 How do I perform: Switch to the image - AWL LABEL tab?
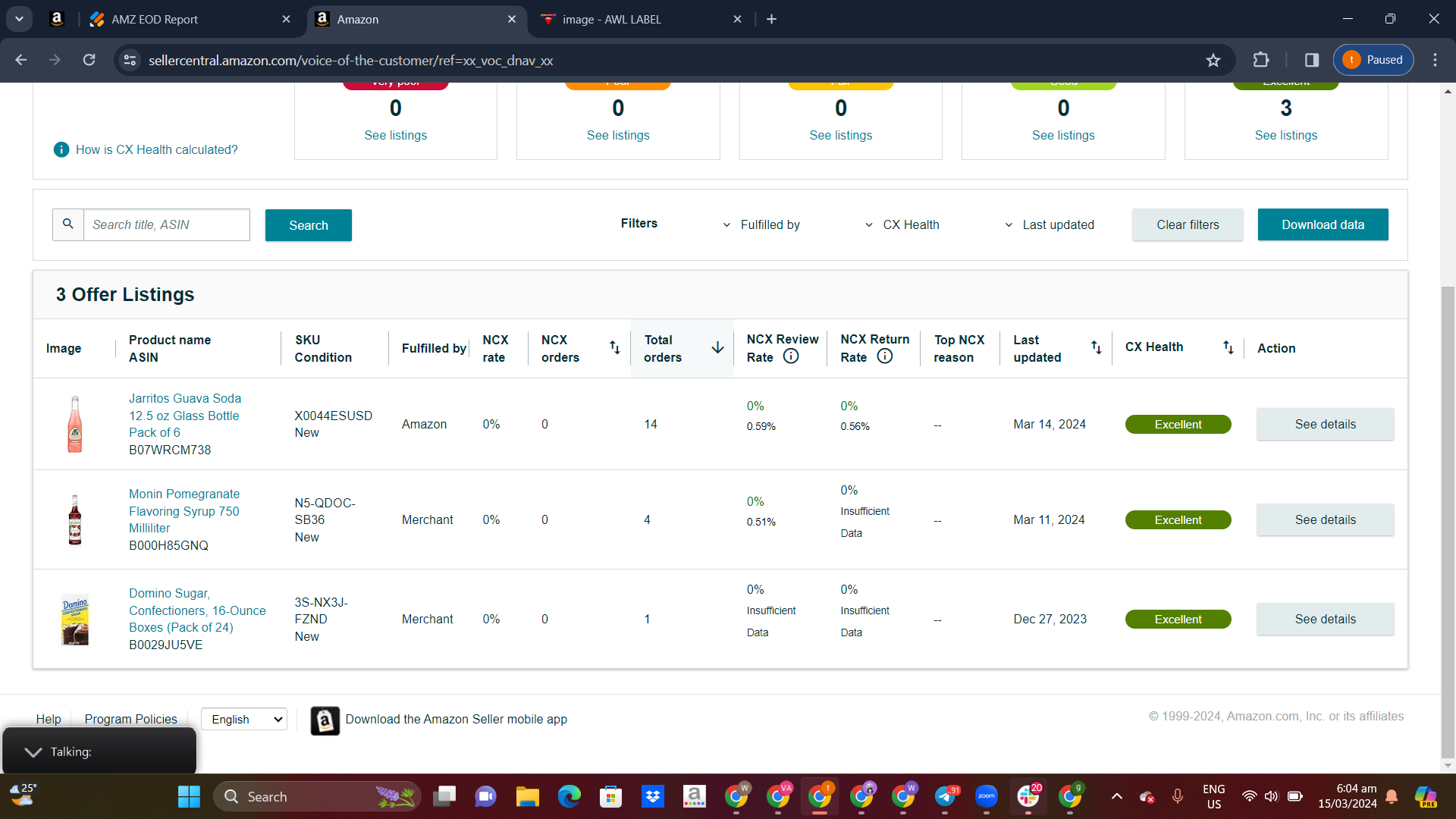tap(611, 19)
